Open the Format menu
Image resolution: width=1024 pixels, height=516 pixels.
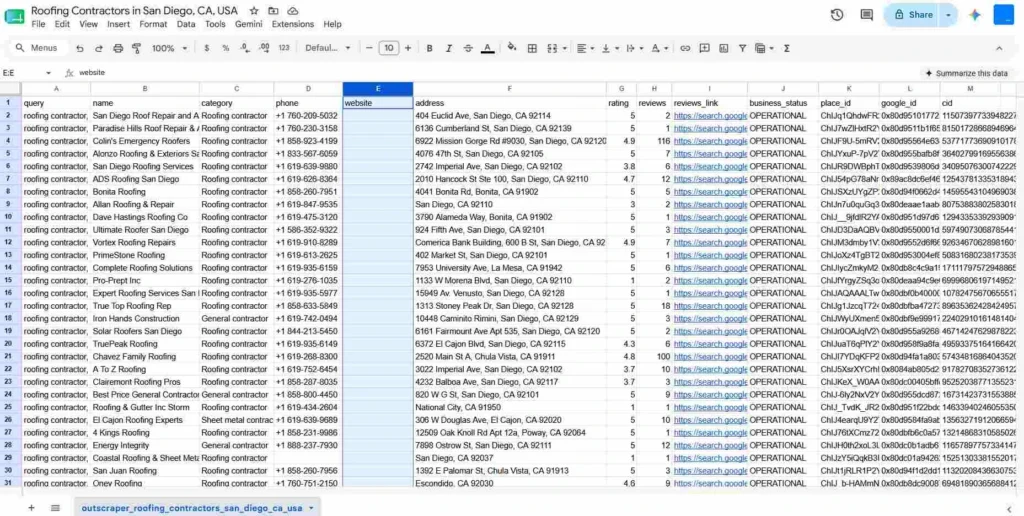(x=153, y=24)
